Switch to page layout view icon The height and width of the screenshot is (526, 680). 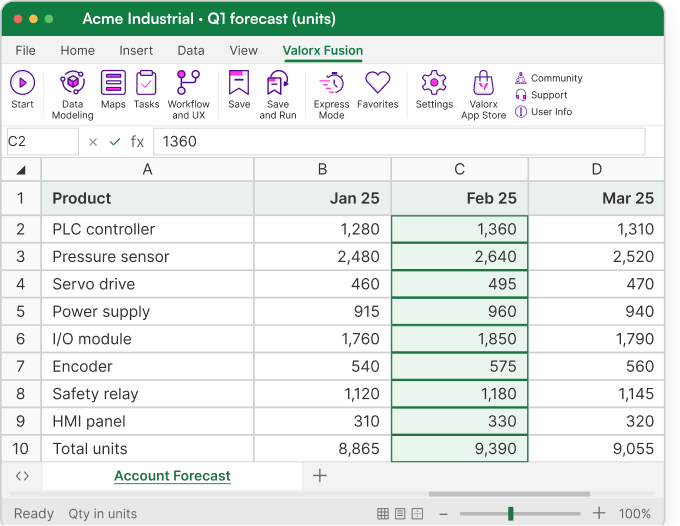coord(400,514)
